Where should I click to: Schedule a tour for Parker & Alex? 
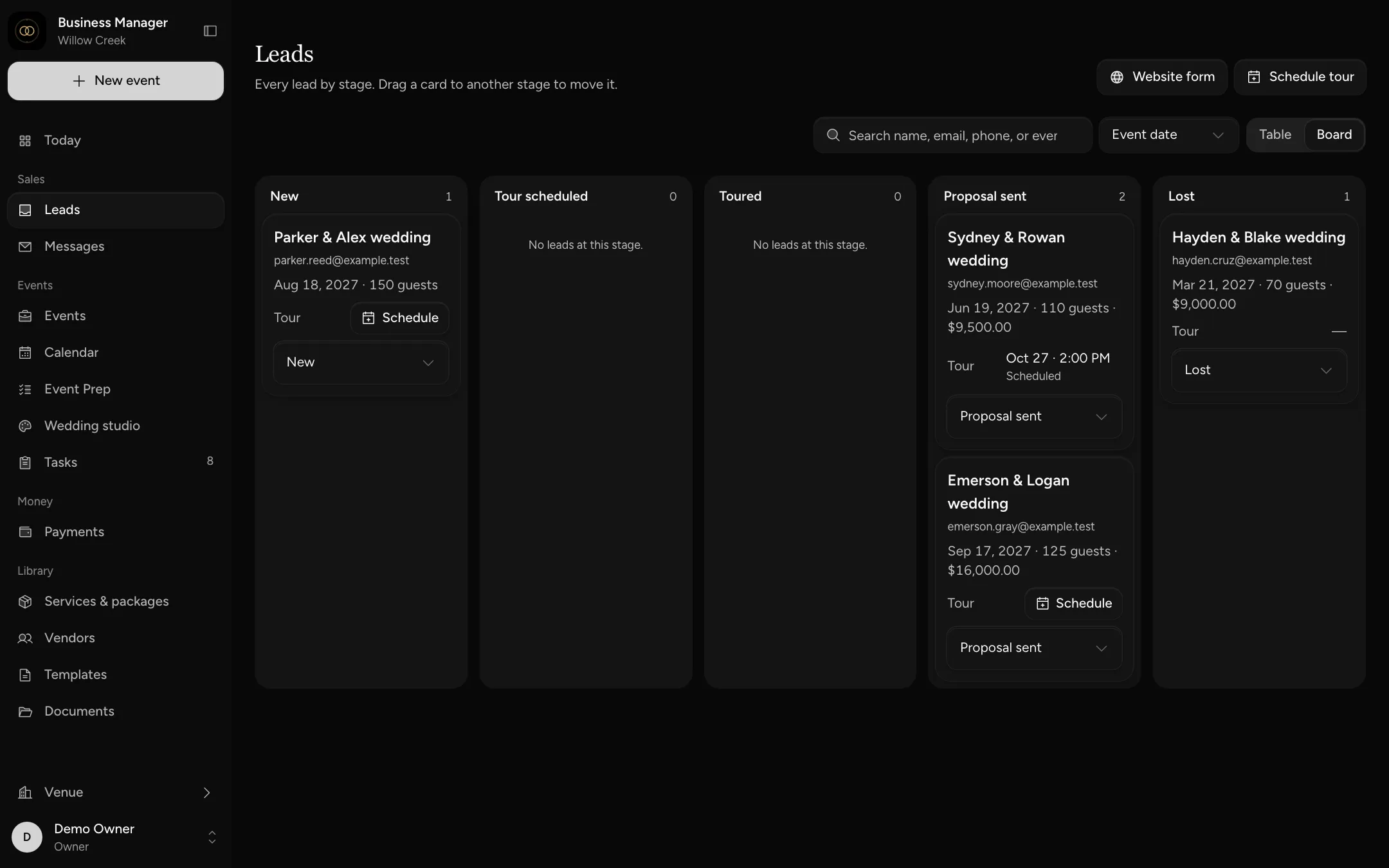pyautogui.click(x=400, y=318)
